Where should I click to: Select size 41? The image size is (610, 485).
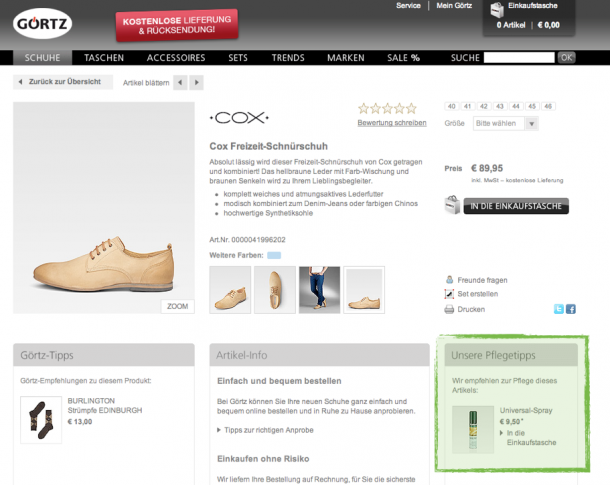[468, 106]
